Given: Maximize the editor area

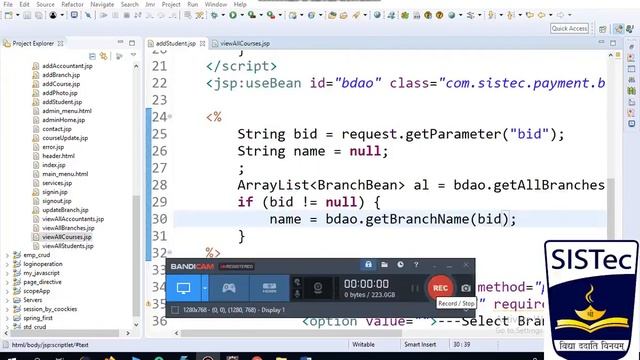Looking at the screenshot, I should coord(613,43).
